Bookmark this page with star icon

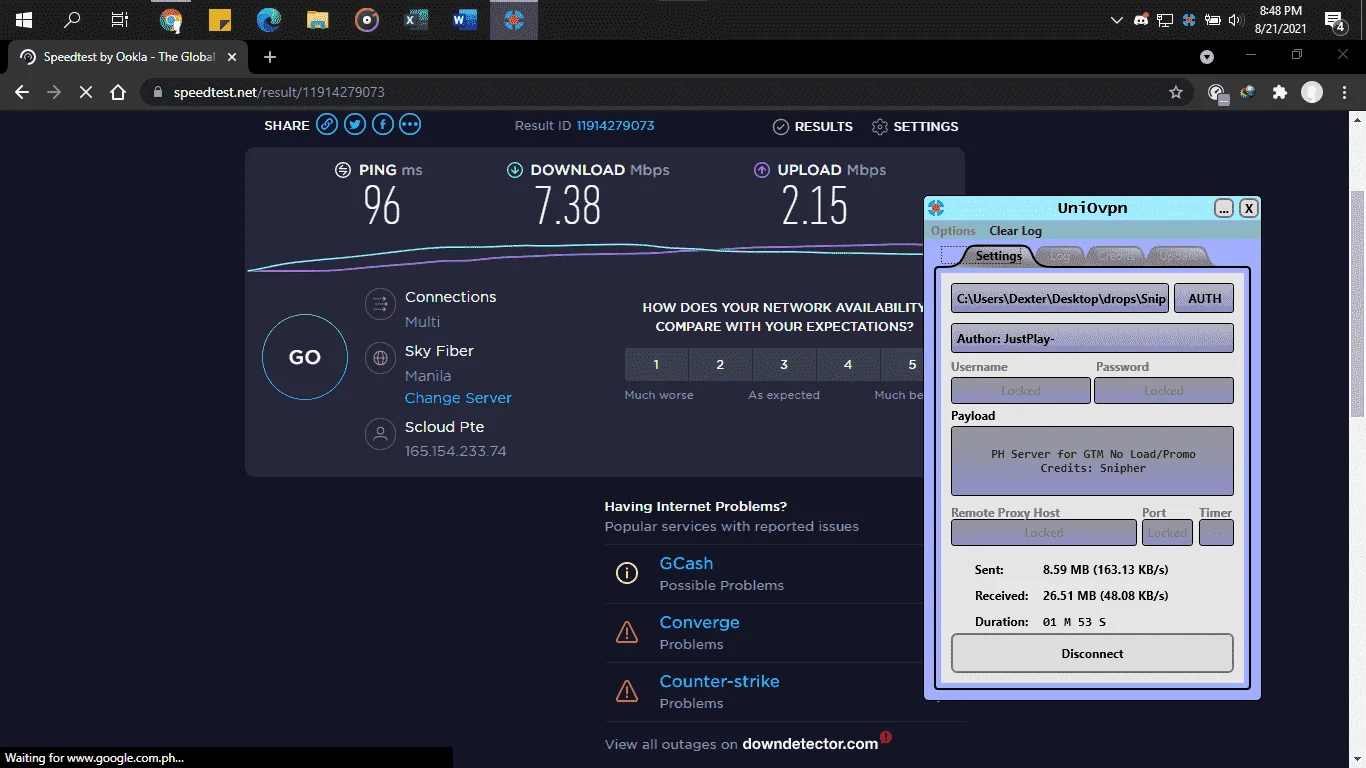(1176, 92)
